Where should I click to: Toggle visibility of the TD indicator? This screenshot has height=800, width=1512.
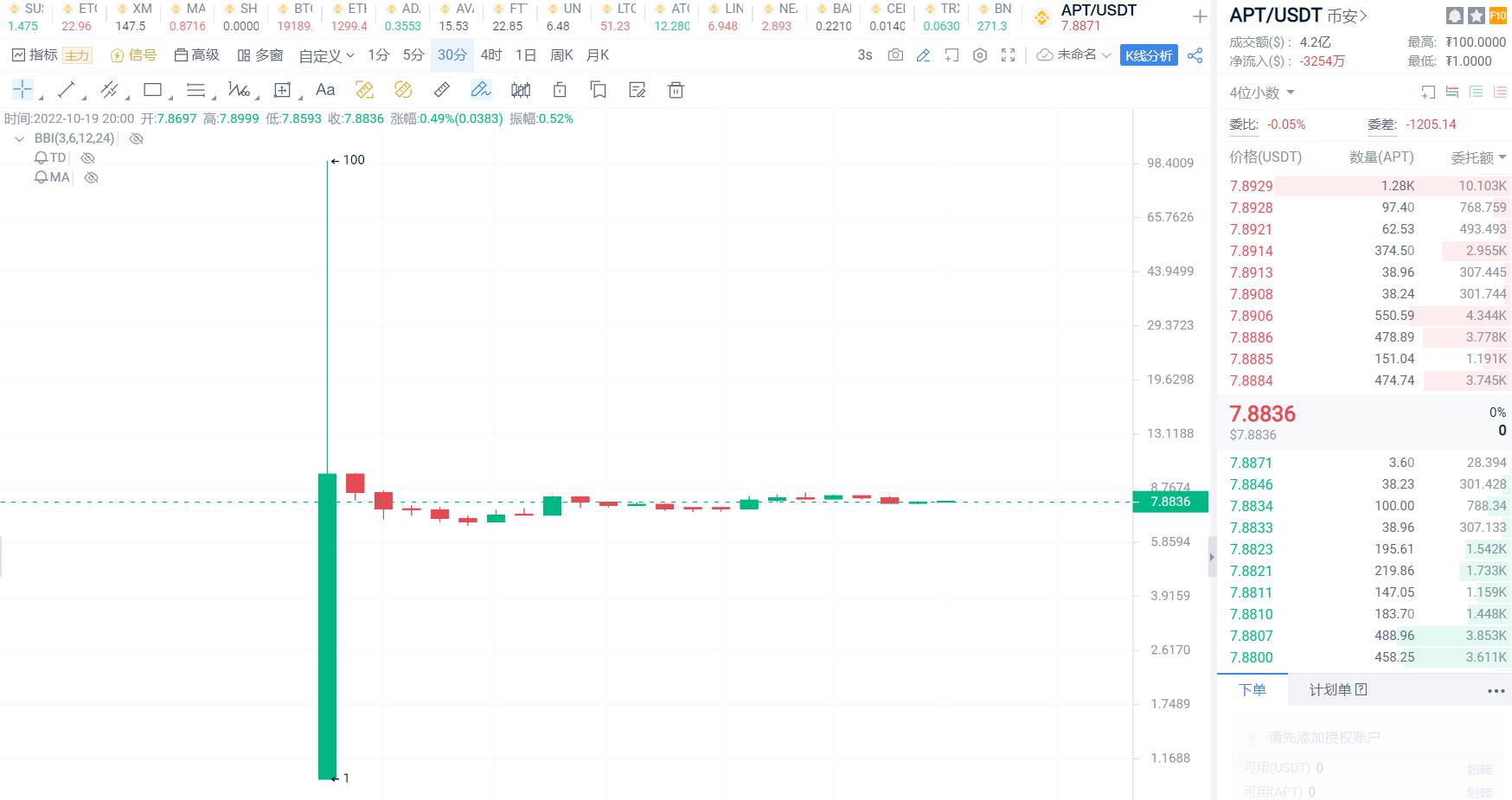pyautogui.click(x=87, y=157)
